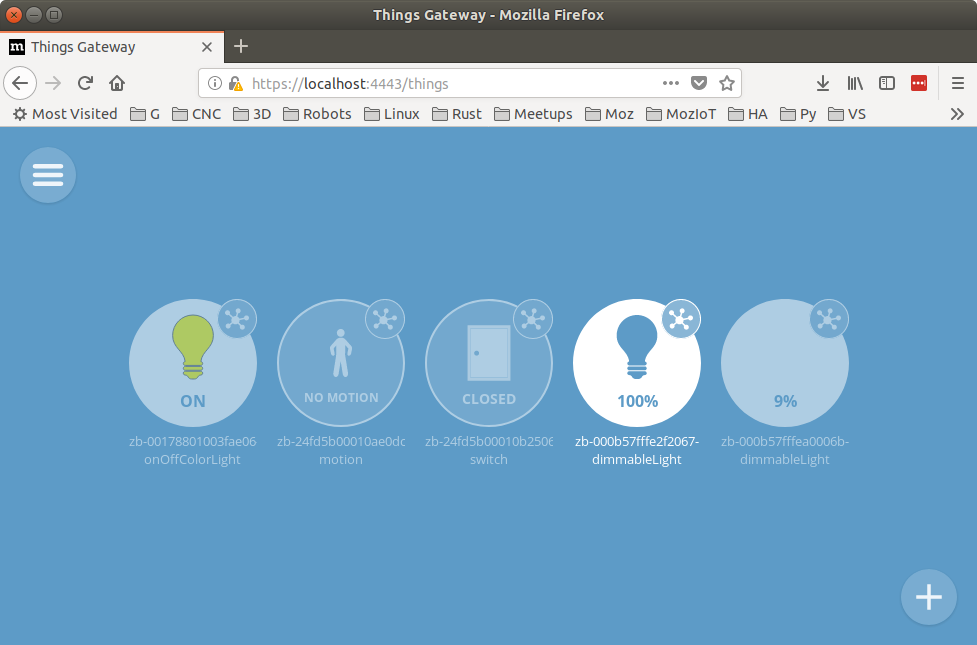Toggle the onOffColorLight green bulb
977x645 pixels.
[x=193, y=346]
